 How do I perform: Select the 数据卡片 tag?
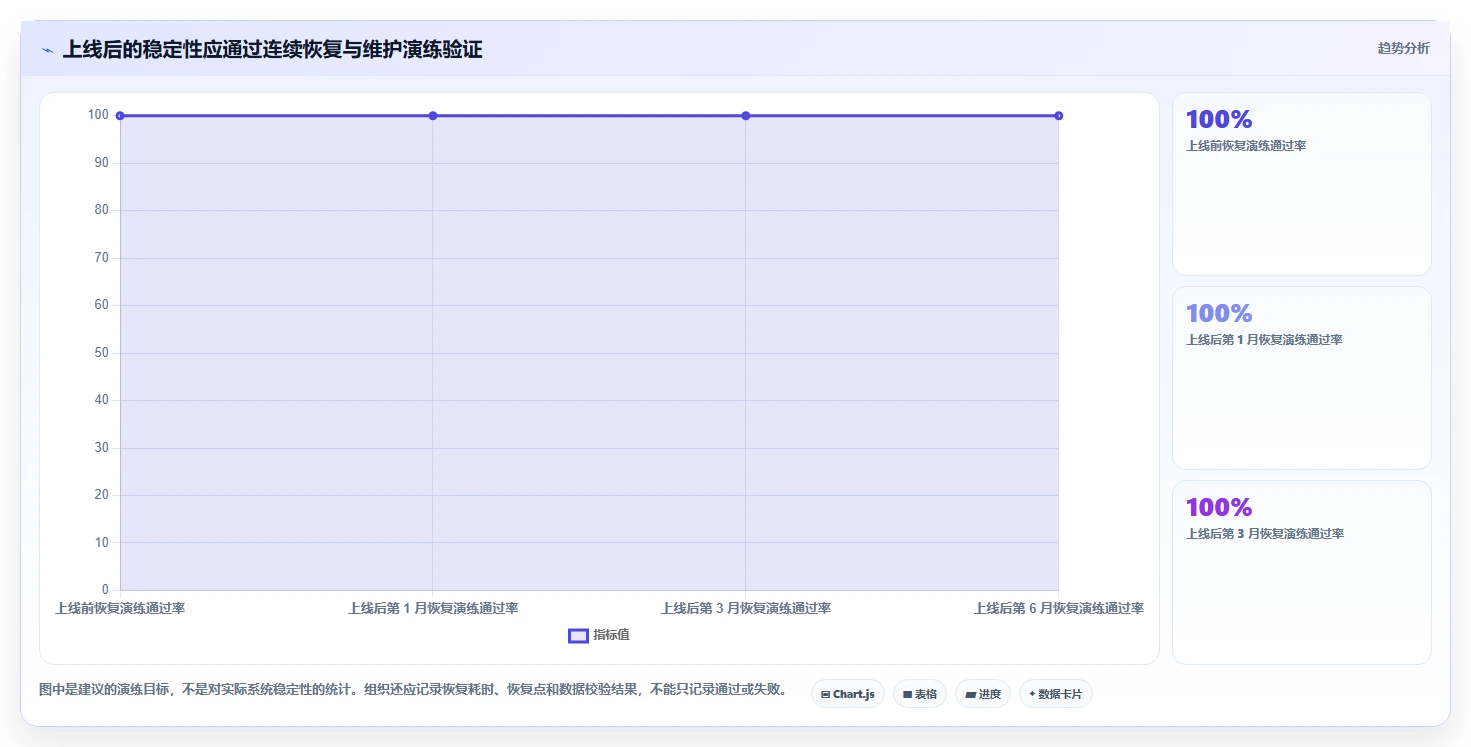tap(1056, 694)
